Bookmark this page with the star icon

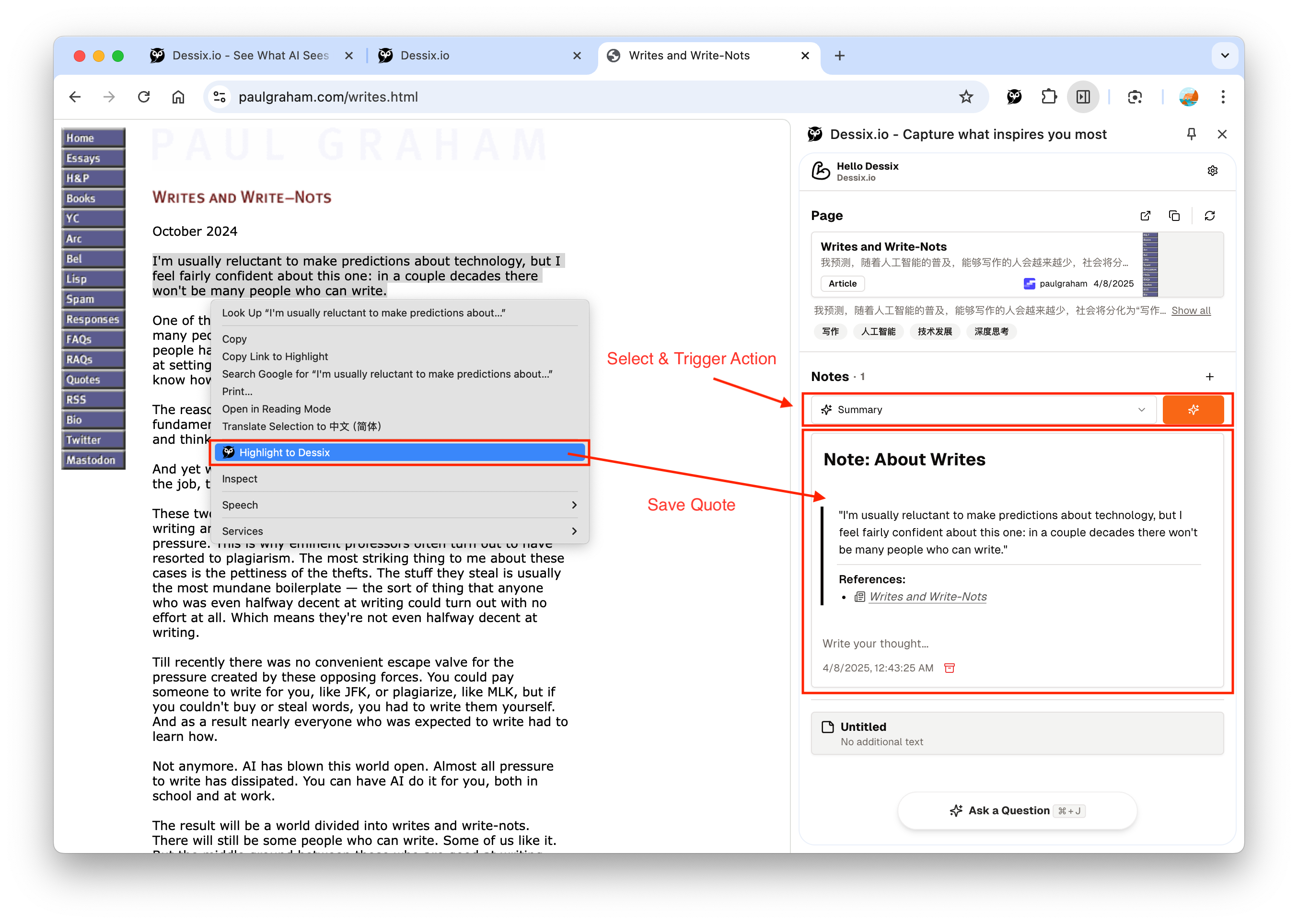click(x=966, y=97)
